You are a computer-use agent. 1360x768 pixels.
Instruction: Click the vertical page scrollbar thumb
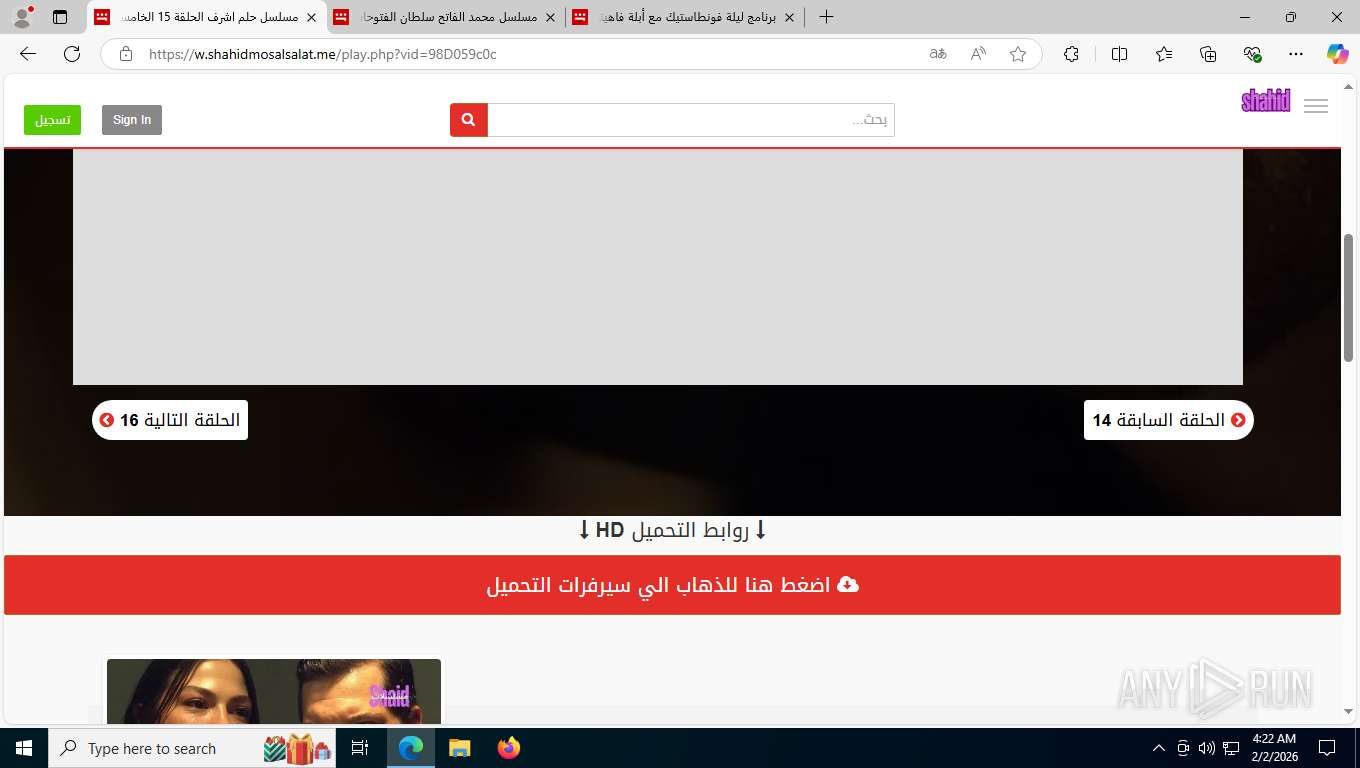tap(1349, 297)
